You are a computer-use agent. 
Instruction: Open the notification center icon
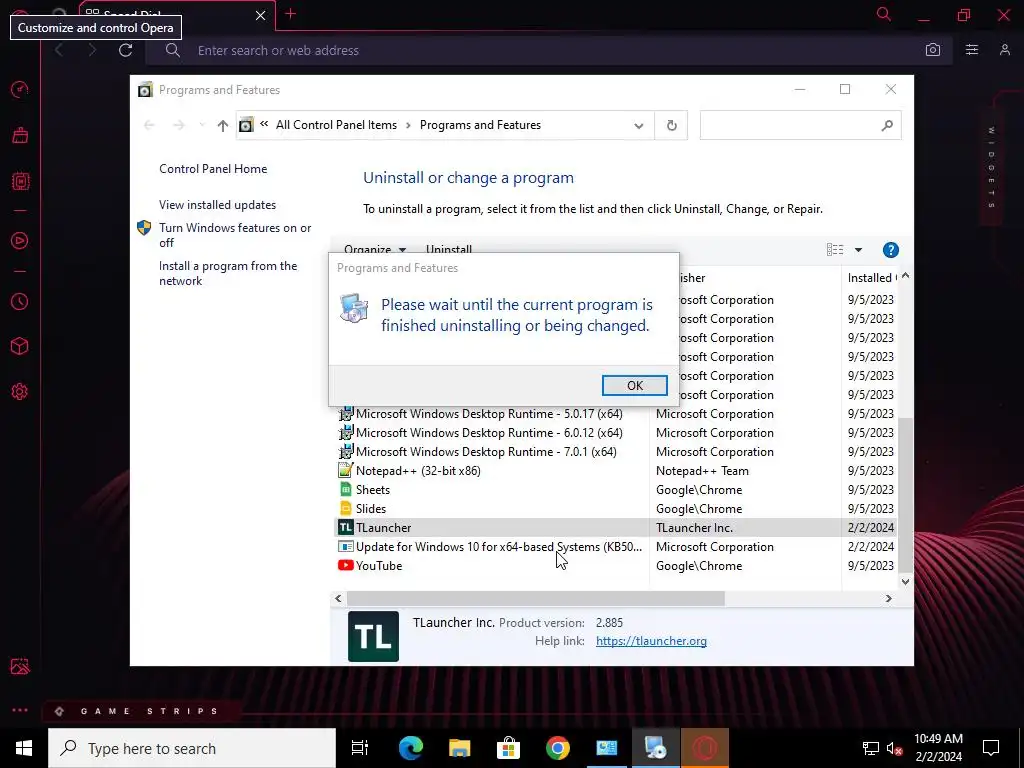991,748
